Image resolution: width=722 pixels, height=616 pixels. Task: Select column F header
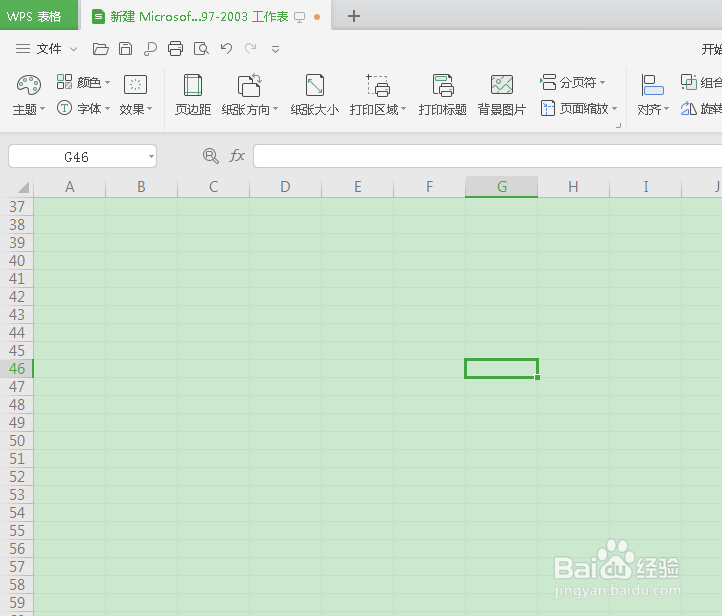[429, 187]
